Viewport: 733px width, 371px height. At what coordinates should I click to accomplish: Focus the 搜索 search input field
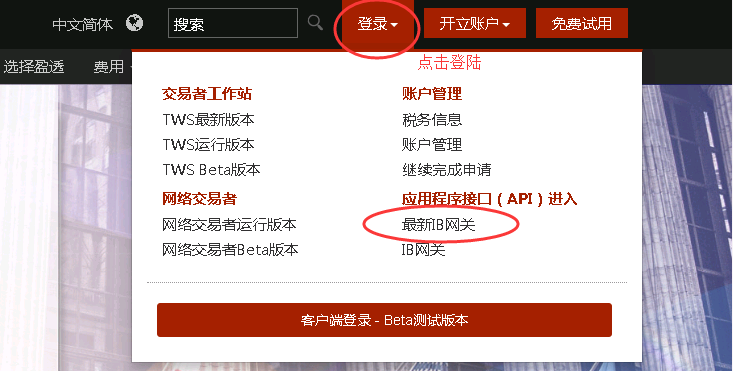click(233, 23)
